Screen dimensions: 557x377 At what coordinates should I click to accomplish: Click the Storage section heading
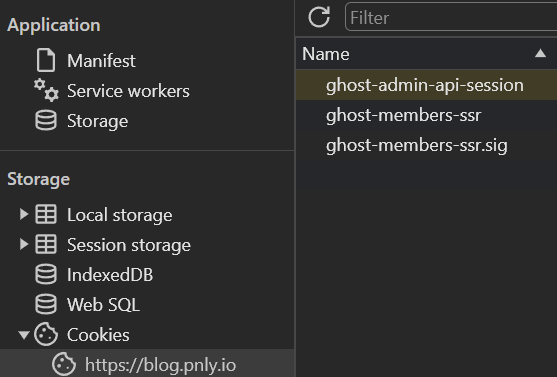[x=38, y=179]
